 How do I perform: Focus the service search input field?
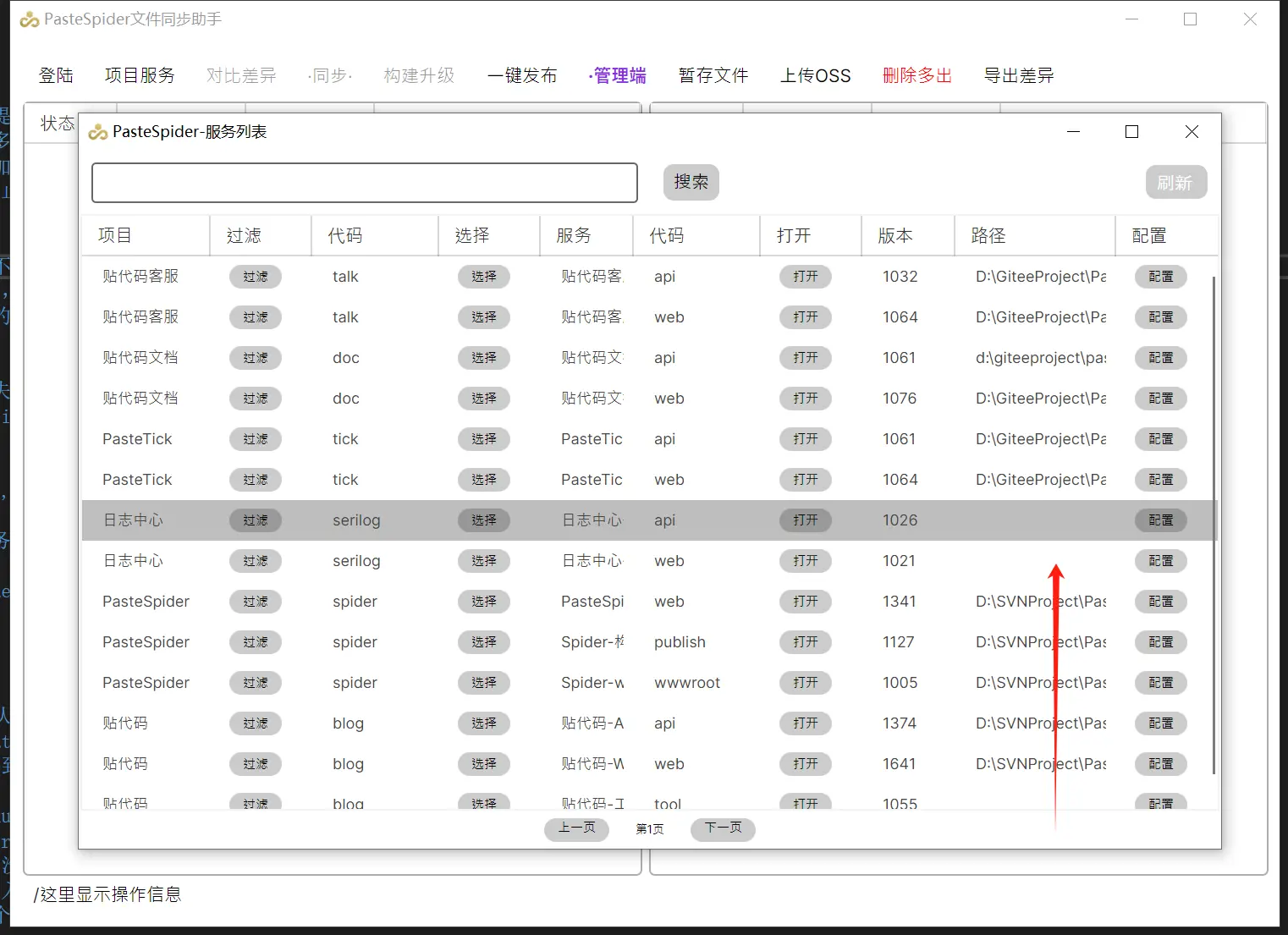[x=365, y=183]
